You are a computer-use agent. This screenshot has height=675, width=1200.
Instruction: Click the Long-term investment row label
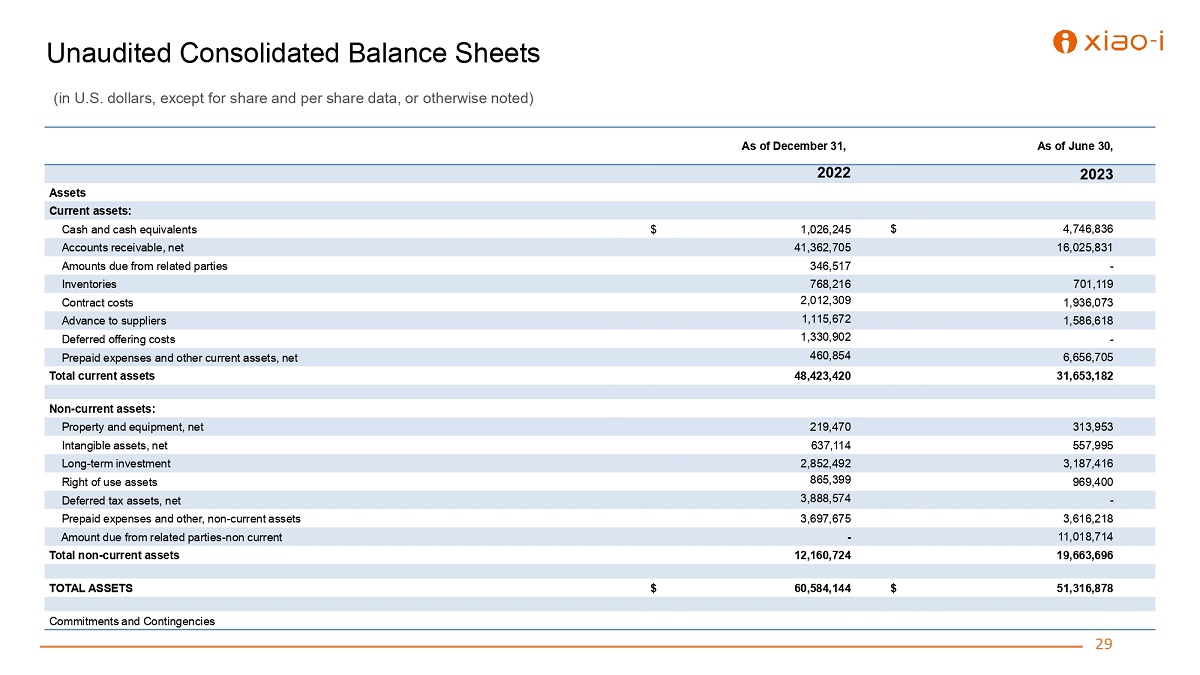coord(116,463)
